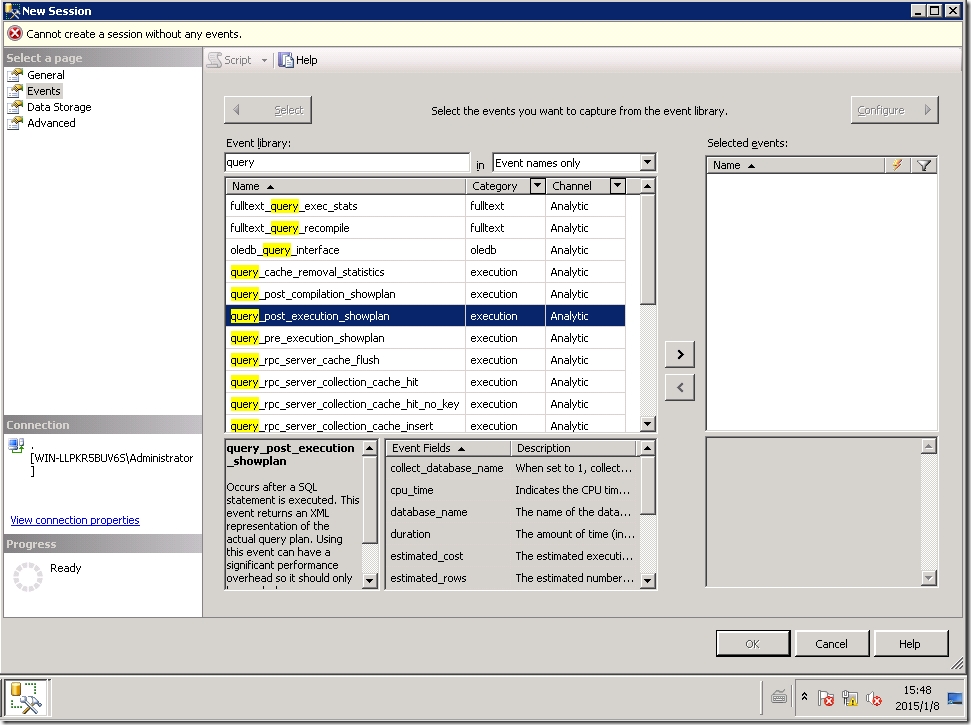This screenshot has height=725, width=971.
Task: Select query_post_compilation_showplan event row
Action: pos(425,294)
